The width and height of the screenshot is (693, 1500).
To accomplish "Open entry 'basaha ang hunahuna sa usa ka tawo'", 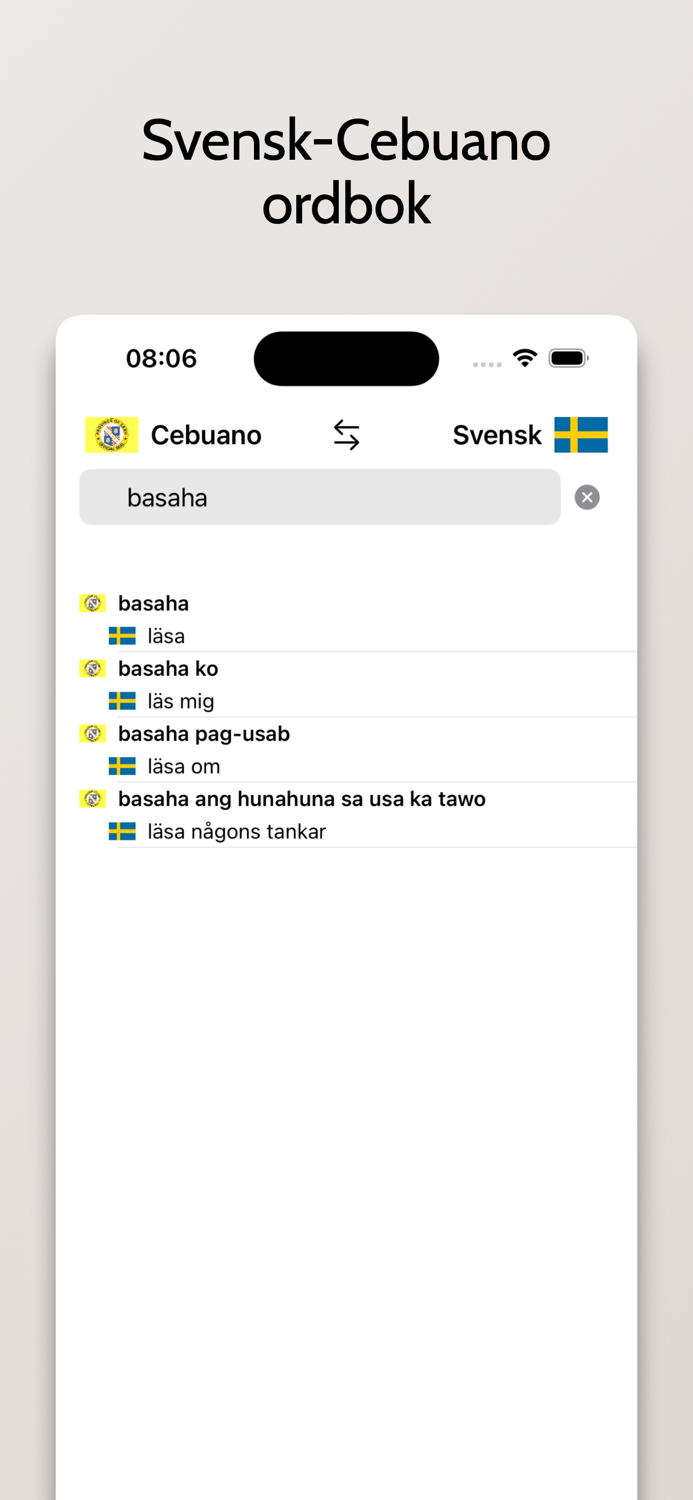I will (301, 798).
